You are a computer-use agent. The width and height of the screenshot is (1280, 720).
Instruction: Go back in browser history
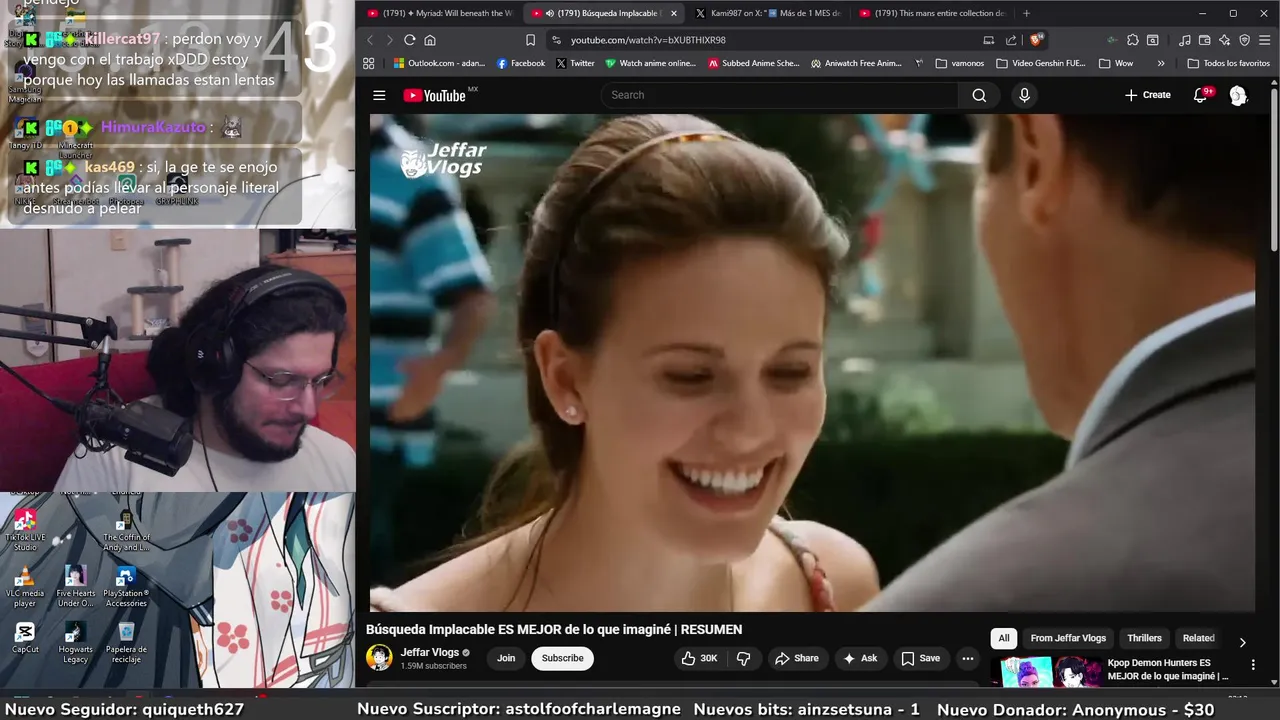[x=369, y=40]
